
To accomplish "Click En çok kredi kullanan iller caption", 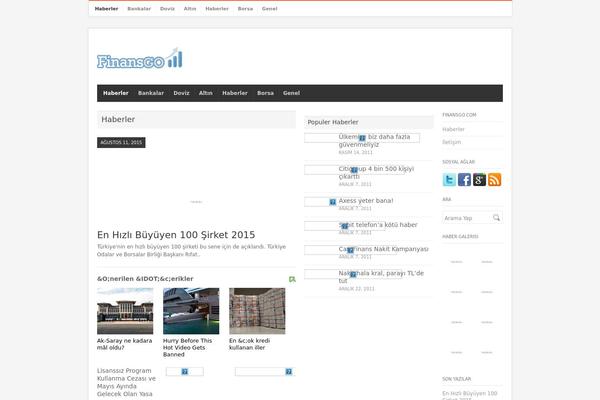I will point(249,344).
